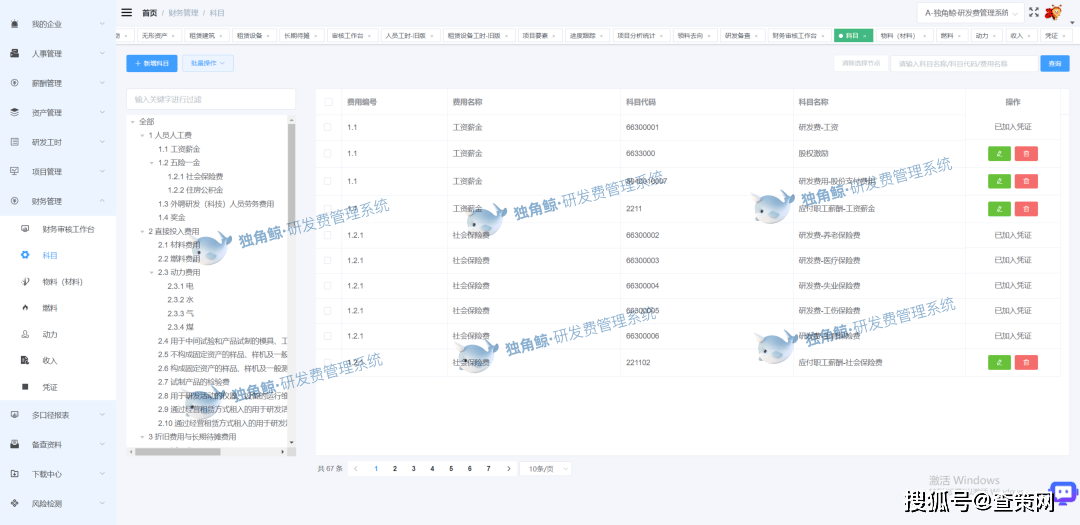Click the green edit icon for code 6633000
Image resolution: width=1080 pixels, height=525 pixels.
(x=999, y=153)
